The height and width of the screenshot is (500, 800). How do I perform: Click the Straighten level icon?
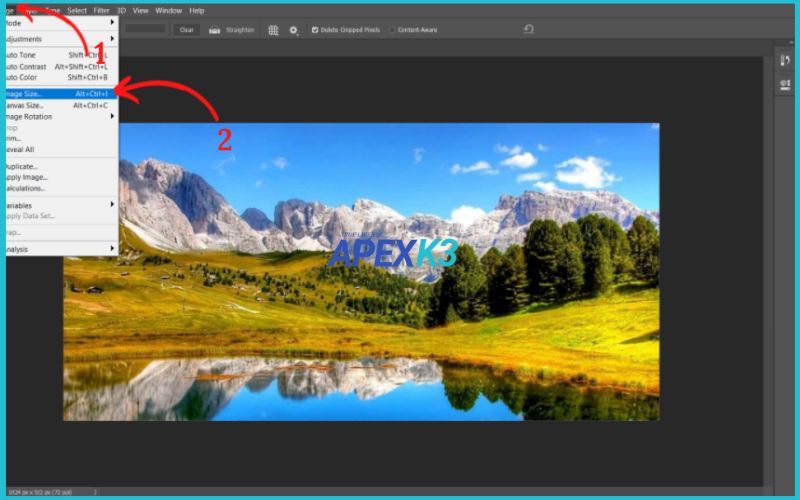point(214,30)
